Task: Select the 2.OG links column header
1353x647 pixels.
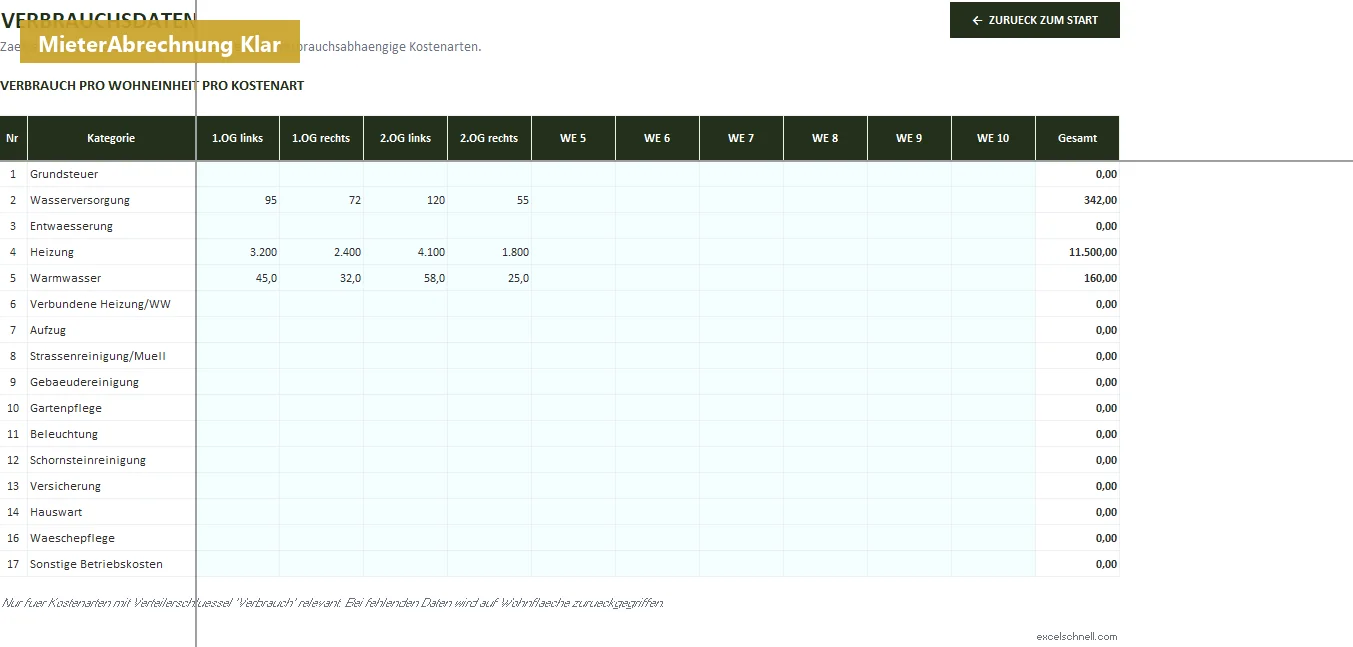Action: (x=405, y=138)
